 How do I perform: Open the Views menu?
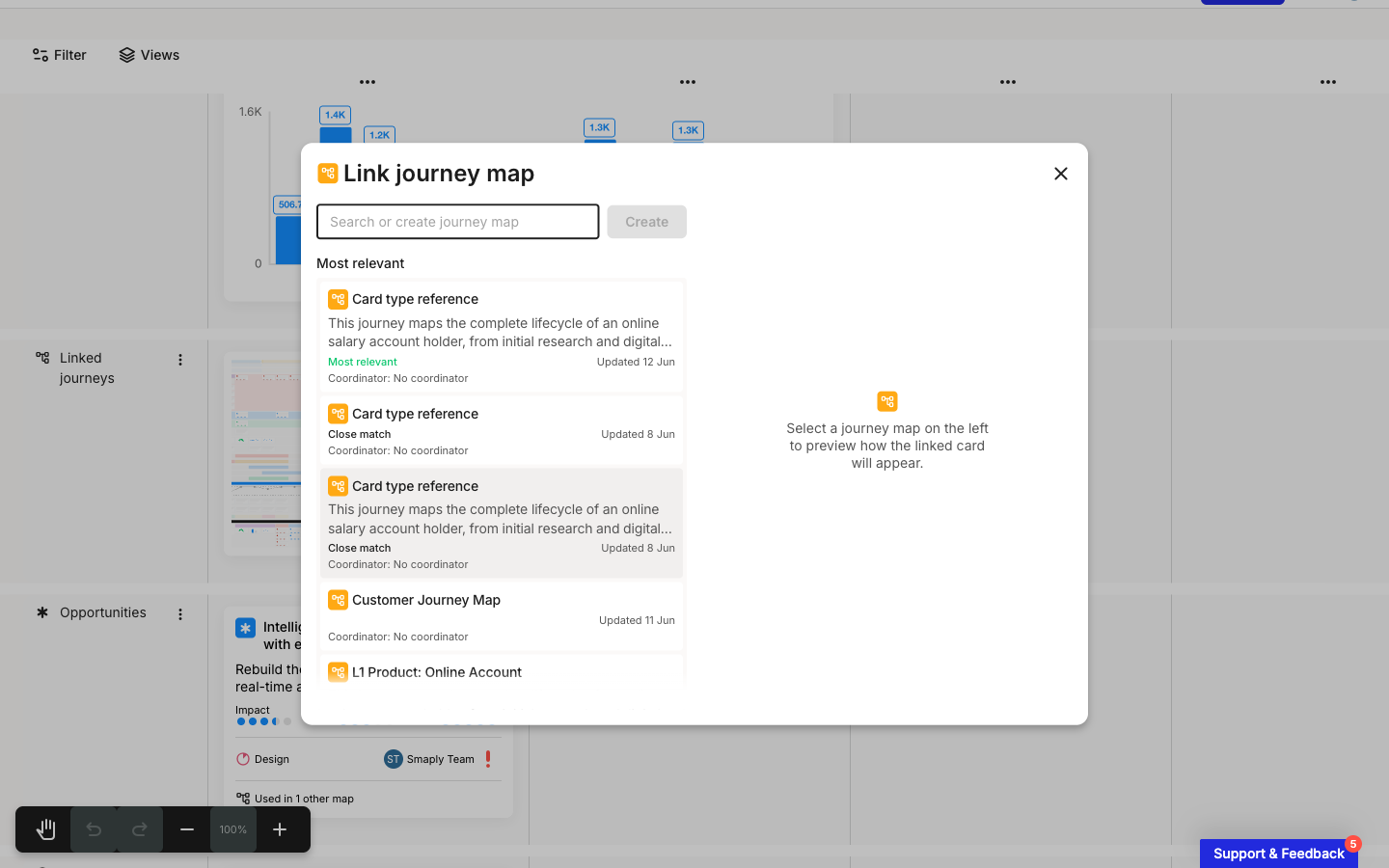150,55
